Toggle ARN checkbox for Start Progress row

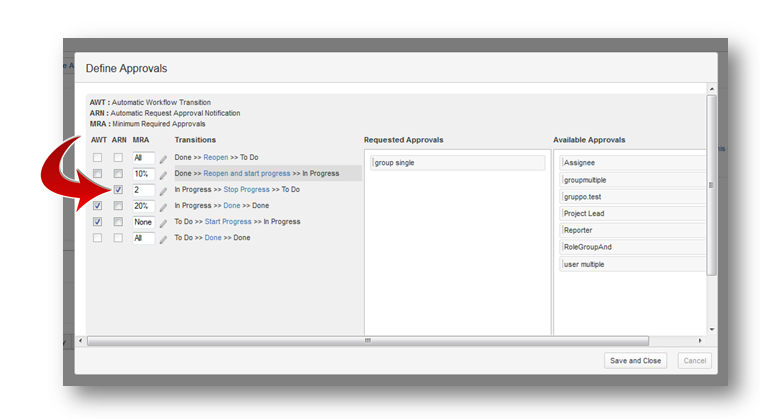[118, 221]
